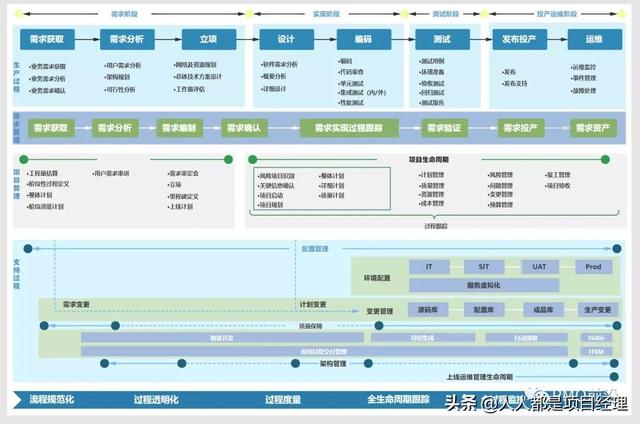Viewport: 640px width, 424px height.
Task: Select the Prod environment box
Action: (x=593, y=266)
